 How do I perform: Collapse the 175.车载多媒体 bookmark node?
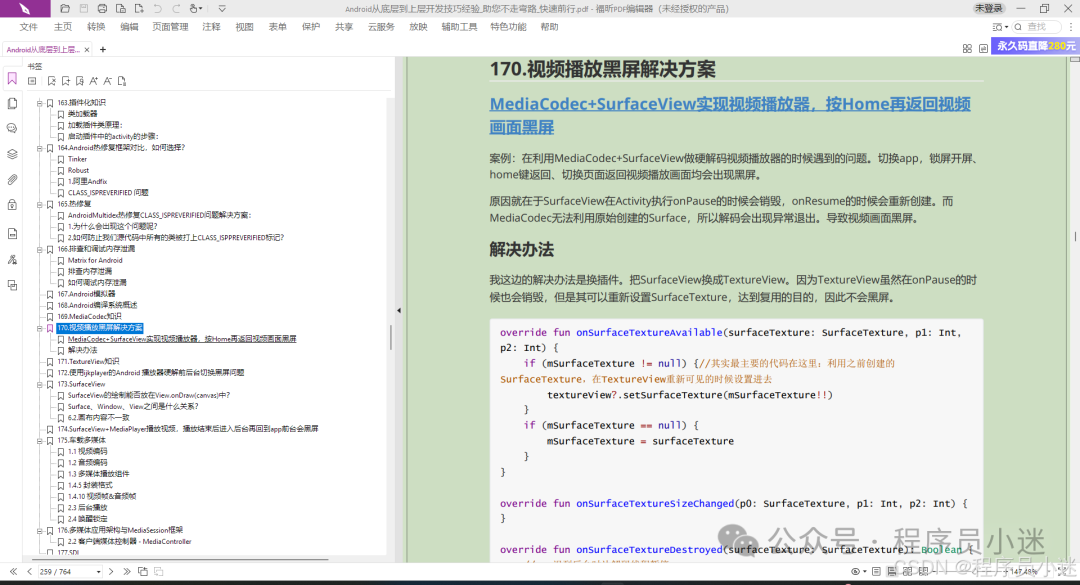[x=39, y=440]
